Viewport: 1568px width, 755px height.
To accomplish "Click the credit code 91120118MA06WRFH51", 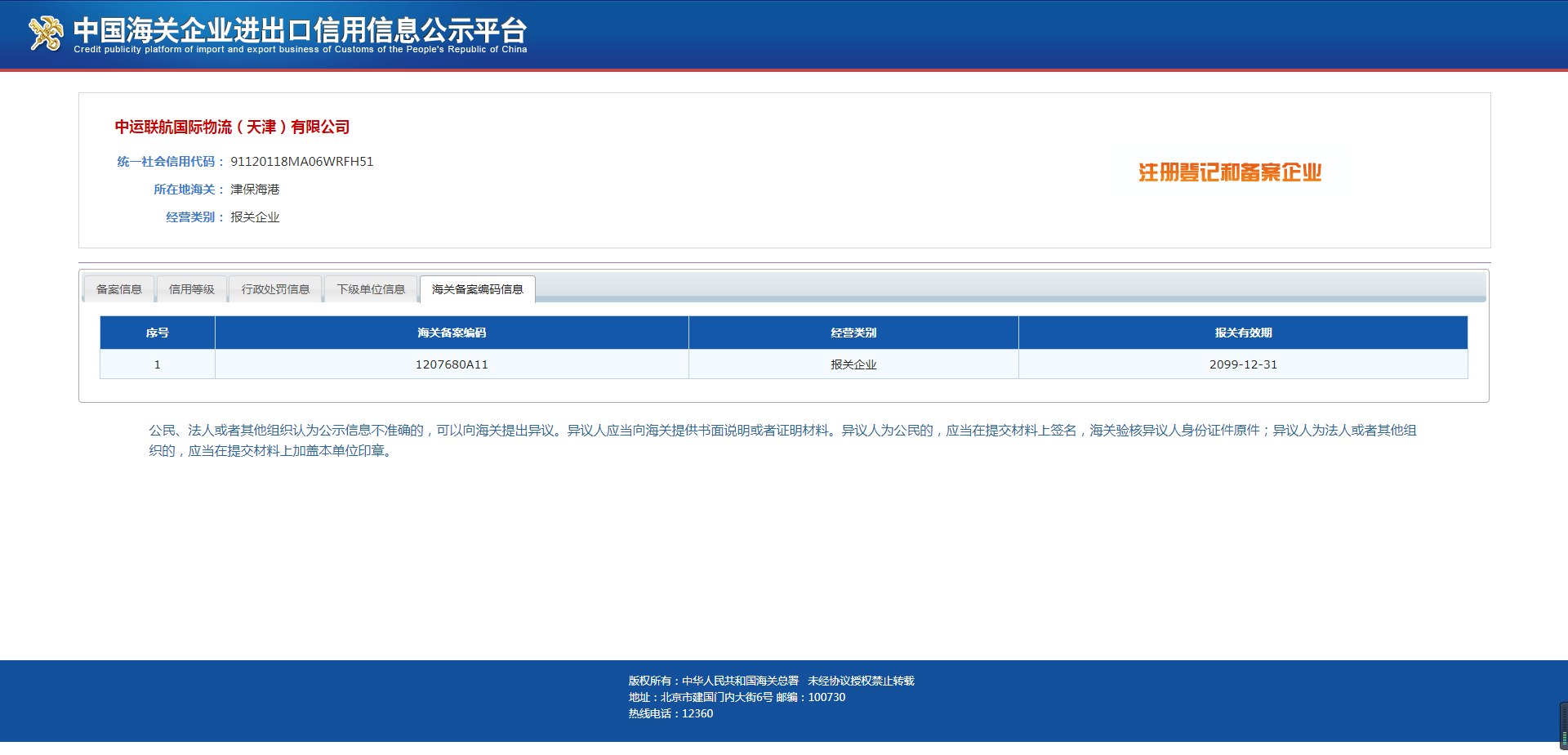I will 301,161.
